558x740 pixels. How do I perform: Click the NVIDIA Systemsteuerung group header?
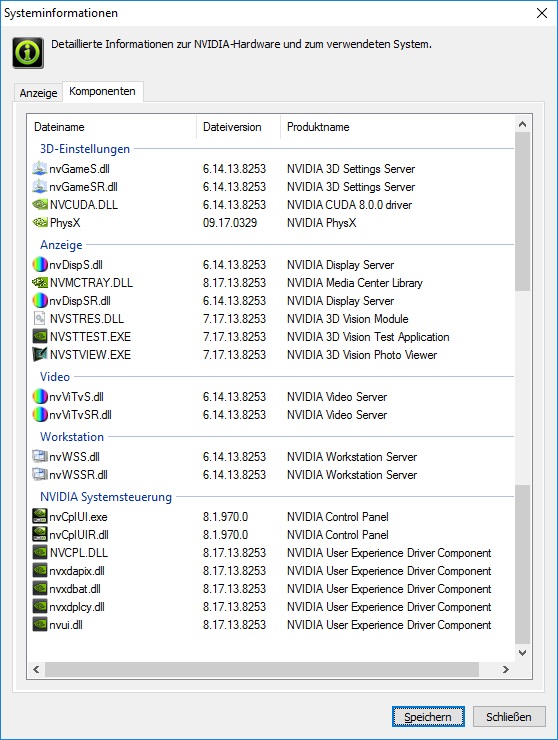click(x=106, y=496)
